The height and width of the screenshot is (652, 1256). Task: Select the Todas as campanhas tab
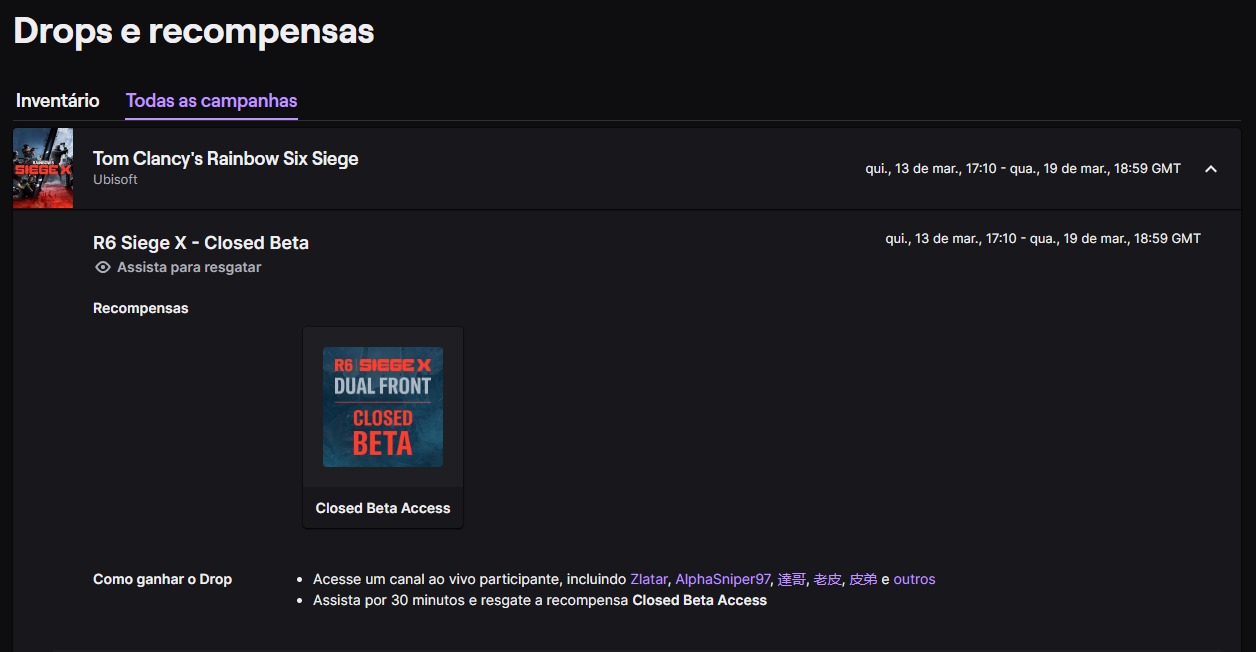click(211, 101)
